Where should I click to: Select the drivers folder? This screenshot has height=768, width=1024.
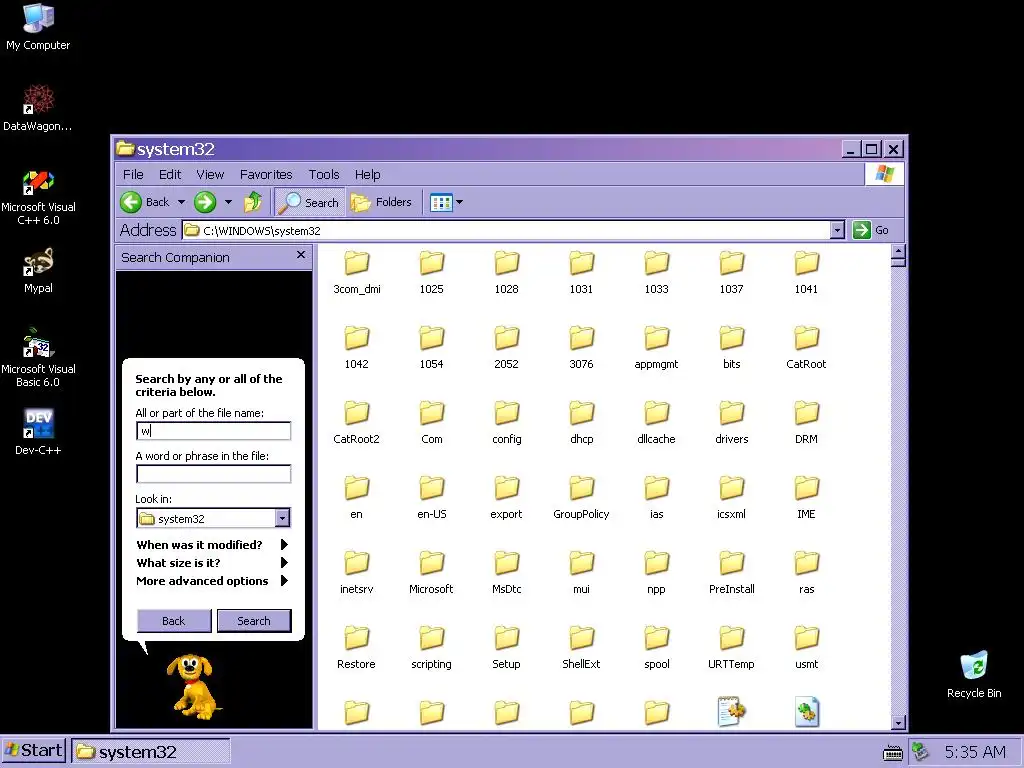tap(731, 421)
